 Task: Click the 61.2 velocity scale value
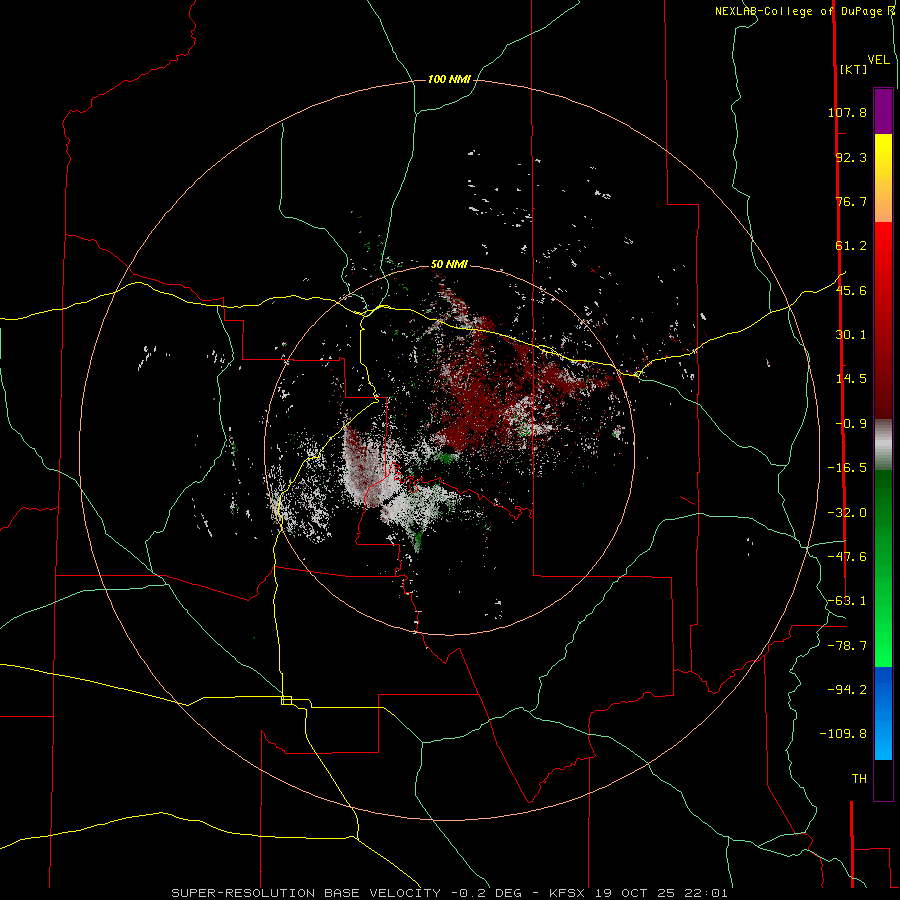pos(851,246)
